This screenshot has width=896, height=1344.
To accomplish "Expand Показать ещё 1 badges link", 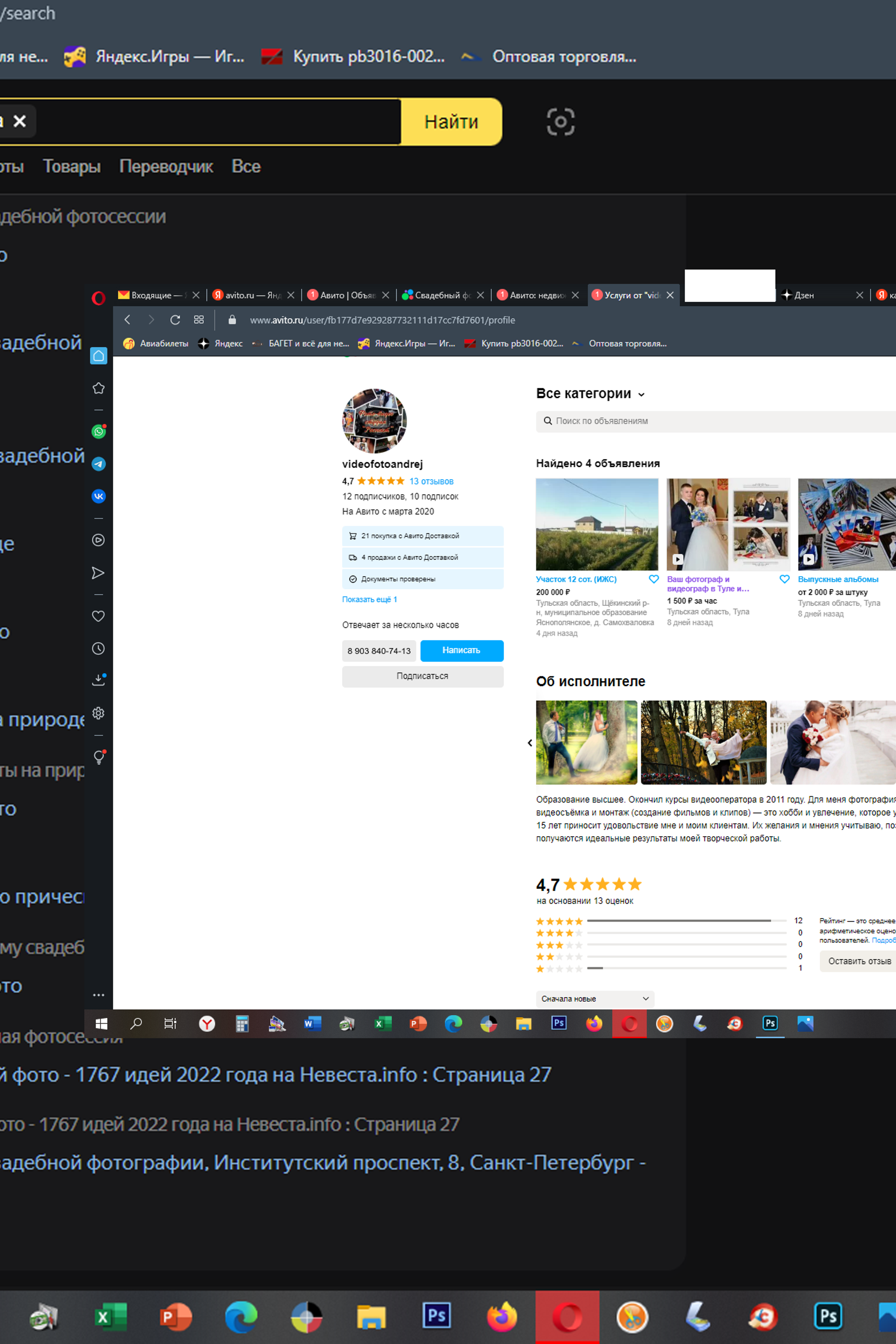I will tap(369, 600).
